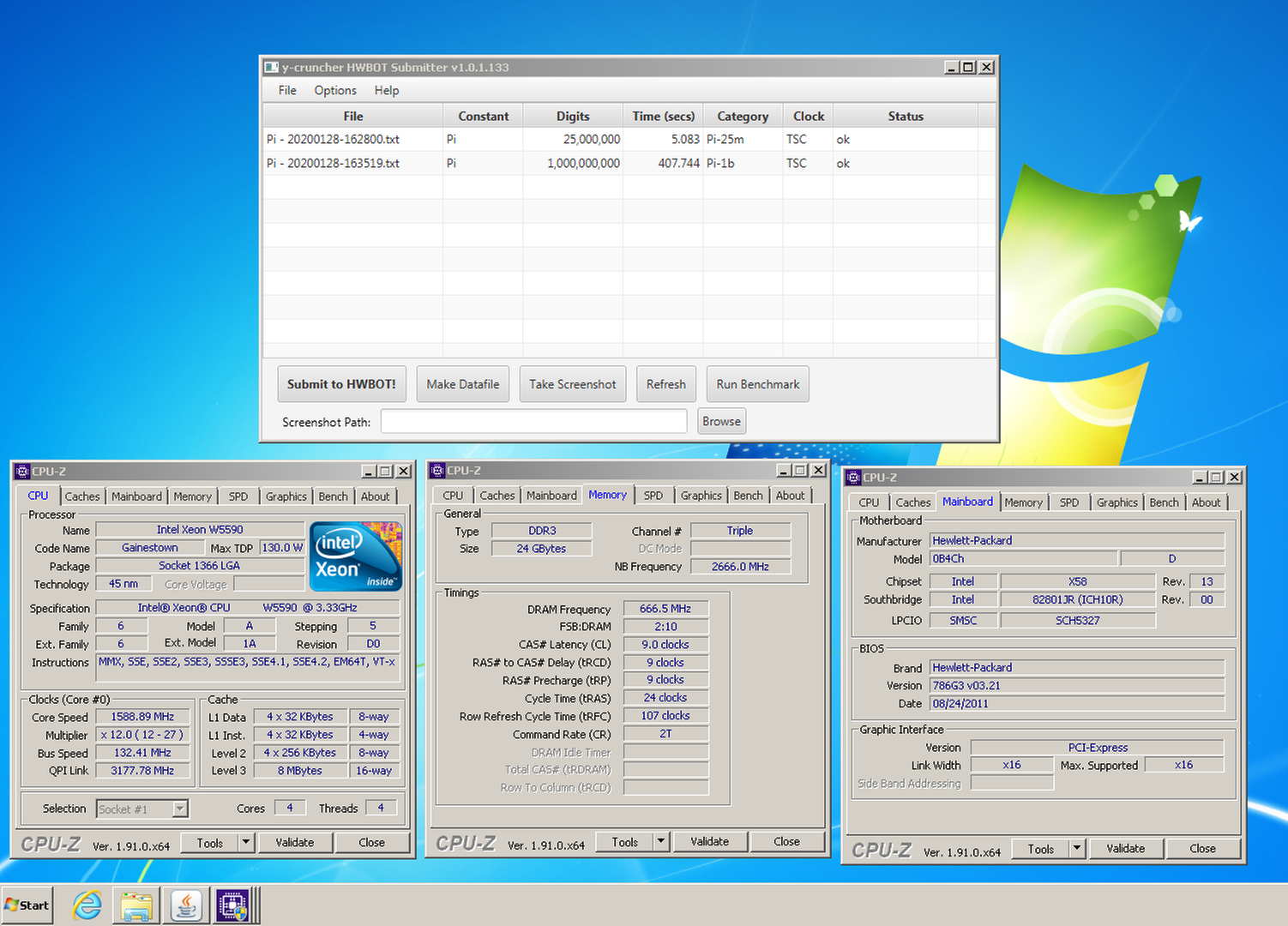This screenshot has width=1288, height=926.
Task: Switch to About tab in left CPU-Z window
Action: tap(375, 496)
